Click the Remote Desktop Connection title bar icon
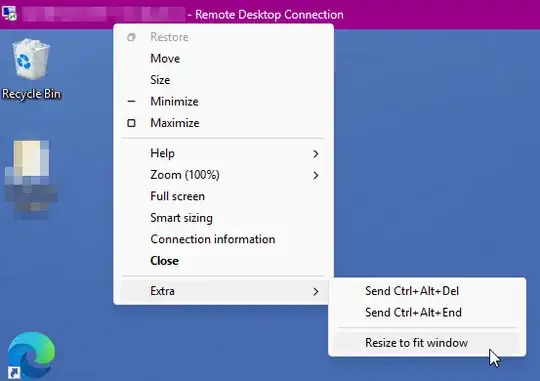Image resolution: width=540 pixels, height=381 pixels. coord(9,13)
